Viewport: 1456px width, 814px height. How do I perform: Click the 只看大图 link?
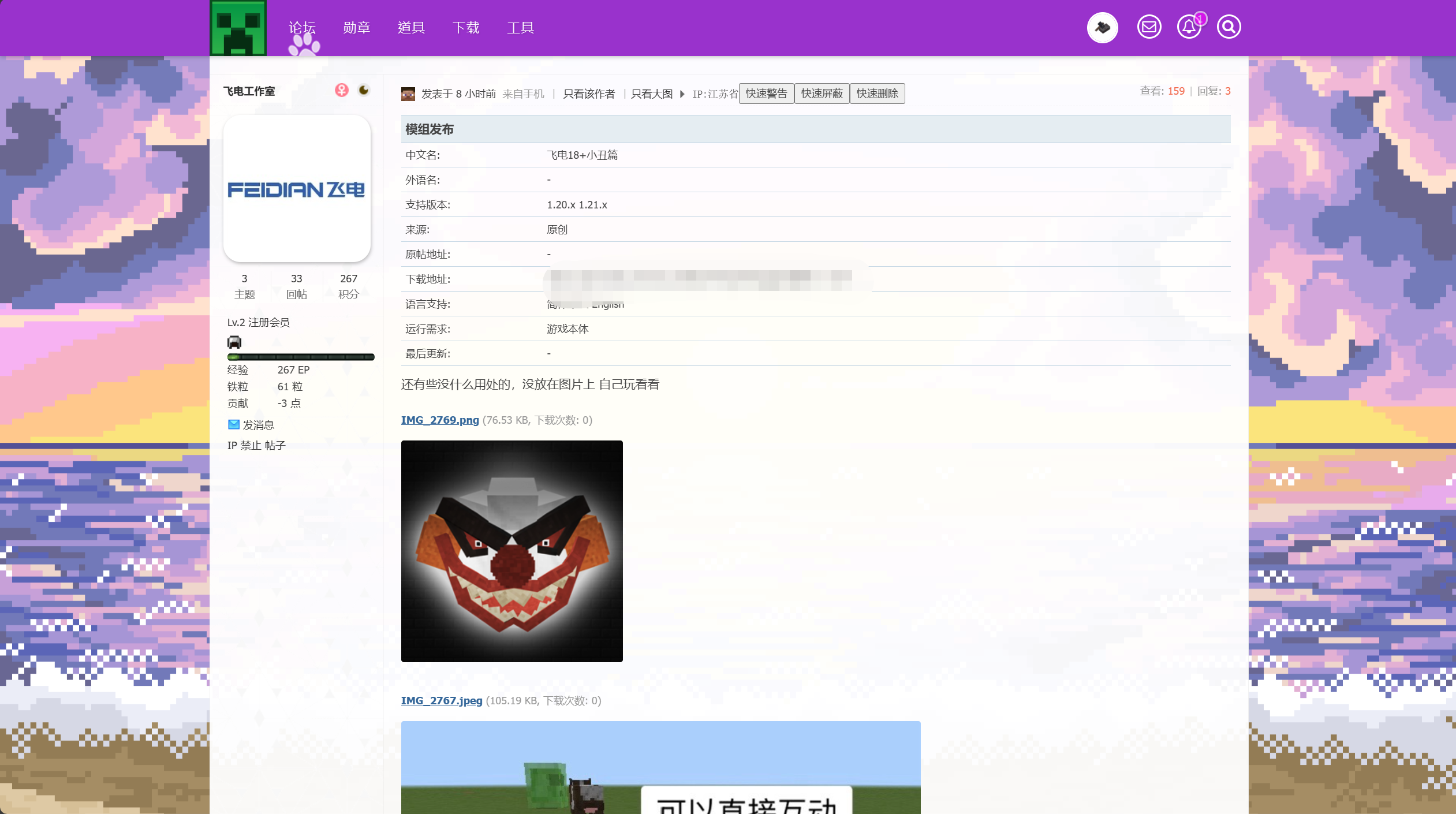[x=652, y=94]
